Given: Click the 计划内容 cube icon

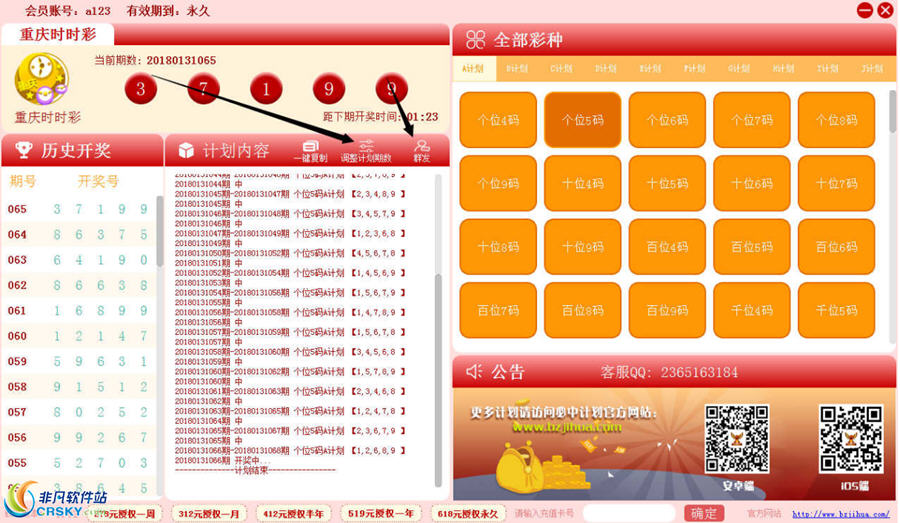Looking at the screenshot, I should pyautogui.click(x=186, y=151).
